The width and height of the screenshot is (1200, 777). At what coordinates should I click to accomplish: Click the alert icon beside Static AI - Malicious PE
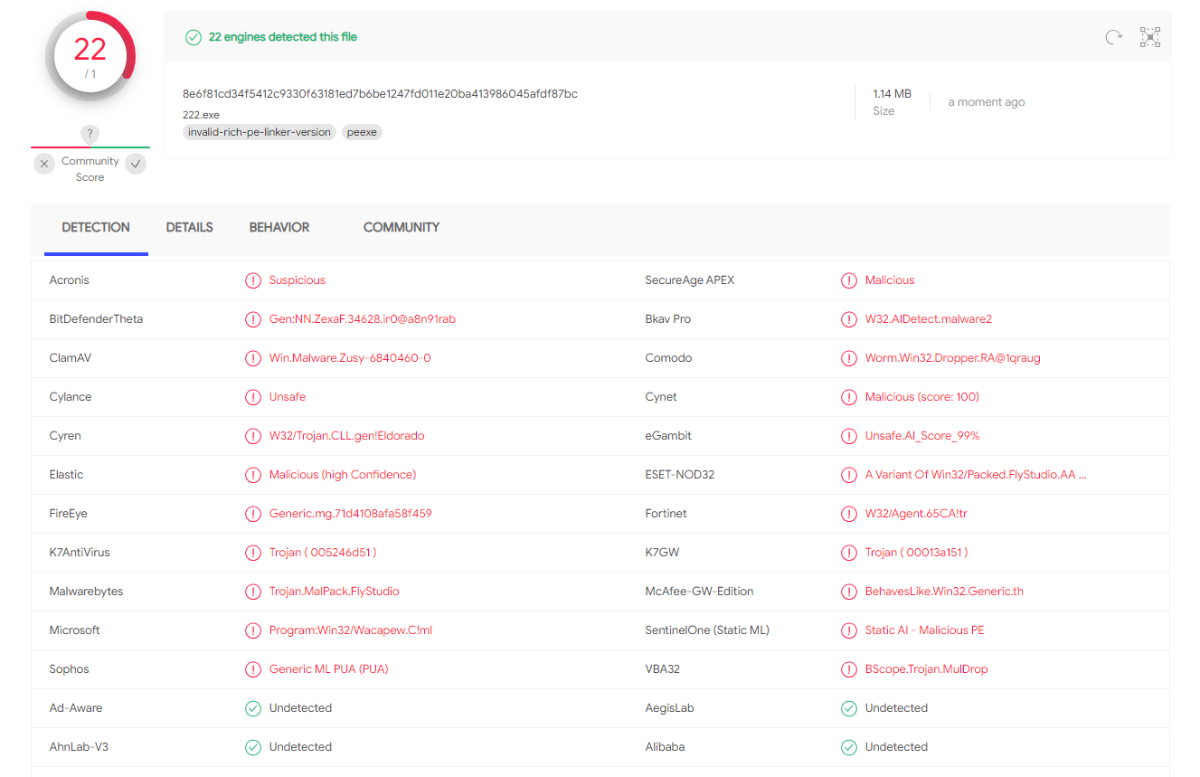click(849, 631)
